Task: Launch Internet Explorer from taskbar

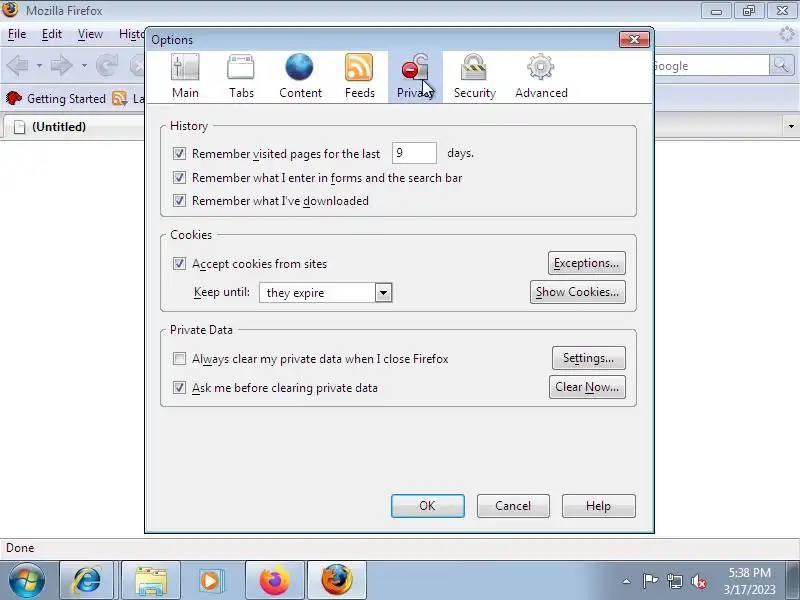Action: 87,581
